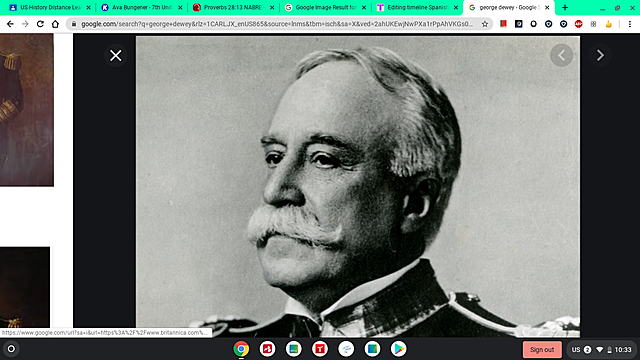This screenshot has width=640, height=360.
Task: Click the browser back arrow
Action: click(10, 24)
